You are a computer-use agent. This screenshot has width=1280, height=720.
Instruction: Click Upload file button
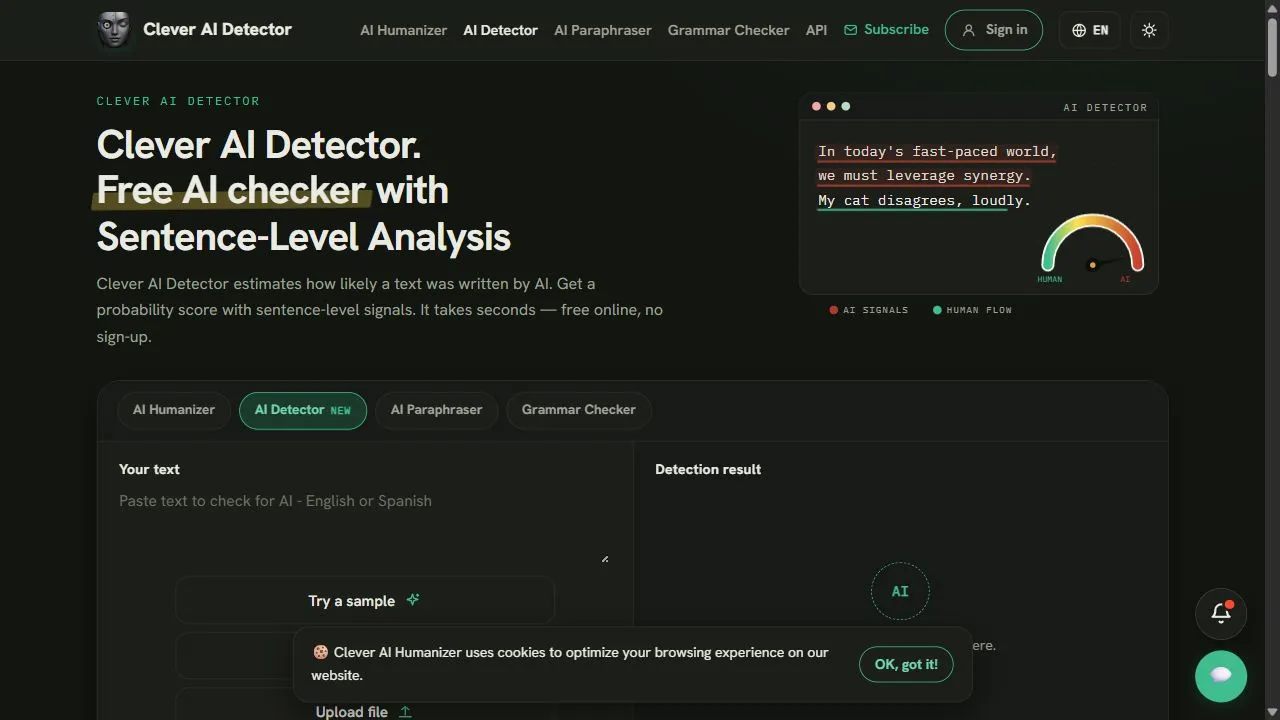(365, 706)
